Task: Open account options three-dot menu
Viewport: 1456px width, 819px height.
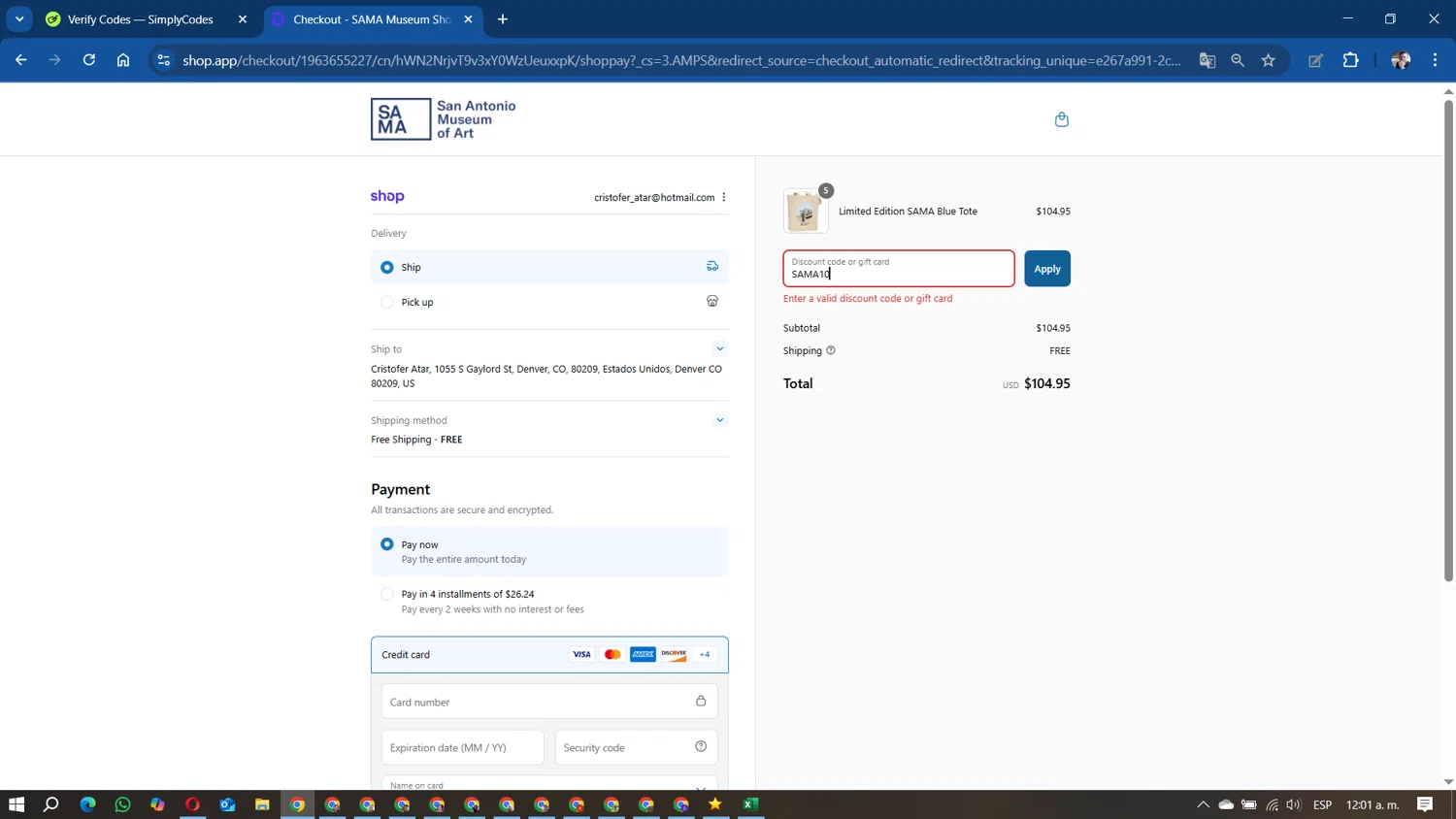Action: 724,197
